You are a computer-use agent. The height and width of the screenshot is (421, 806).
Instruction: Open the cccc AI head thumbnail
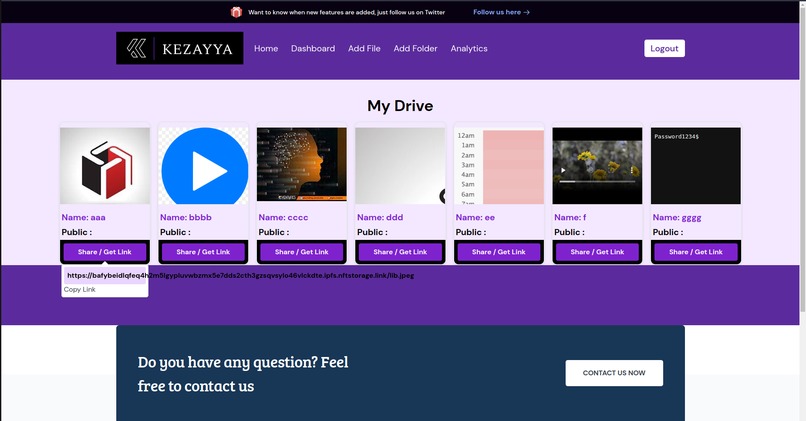pyautogui.click(x=302, y=166)
